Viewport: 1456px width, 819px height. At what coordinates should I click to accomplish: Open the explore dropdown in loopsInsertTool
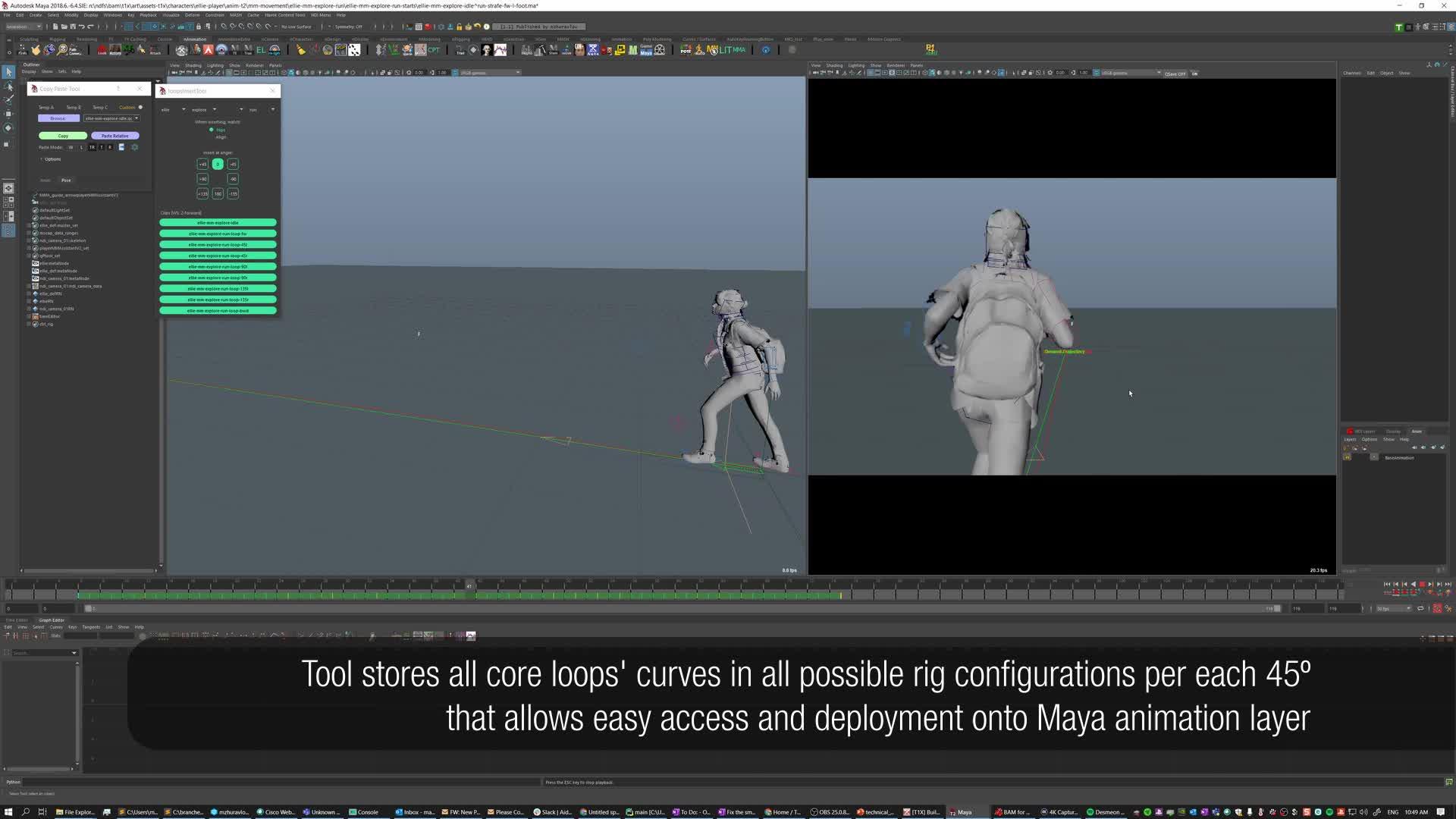click(x=204, y=109)
